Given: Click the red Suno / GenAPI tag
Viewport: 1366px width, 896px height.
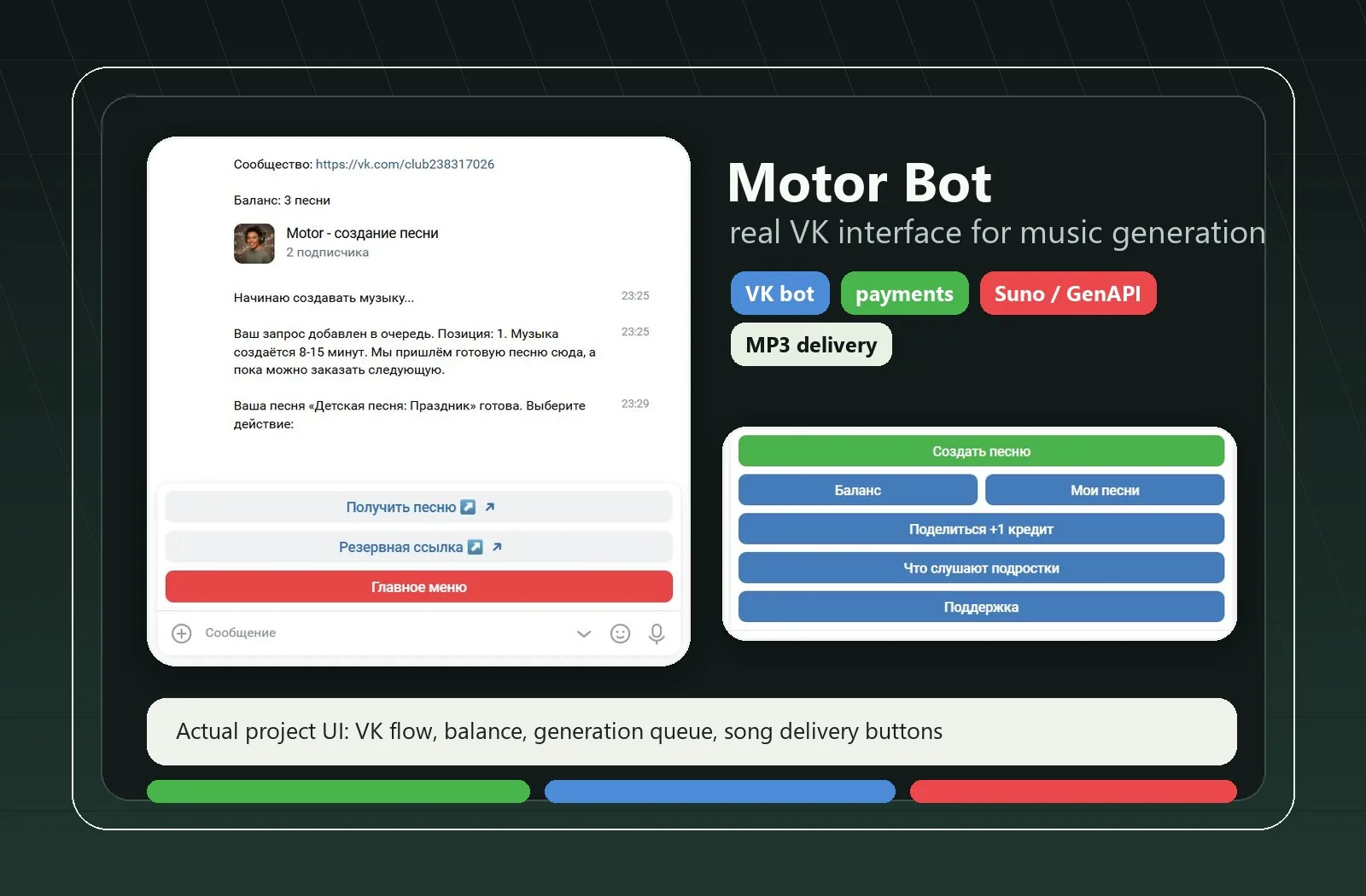Looking at the screenshot, I should pyautogui.click(x=1068, y=294).
